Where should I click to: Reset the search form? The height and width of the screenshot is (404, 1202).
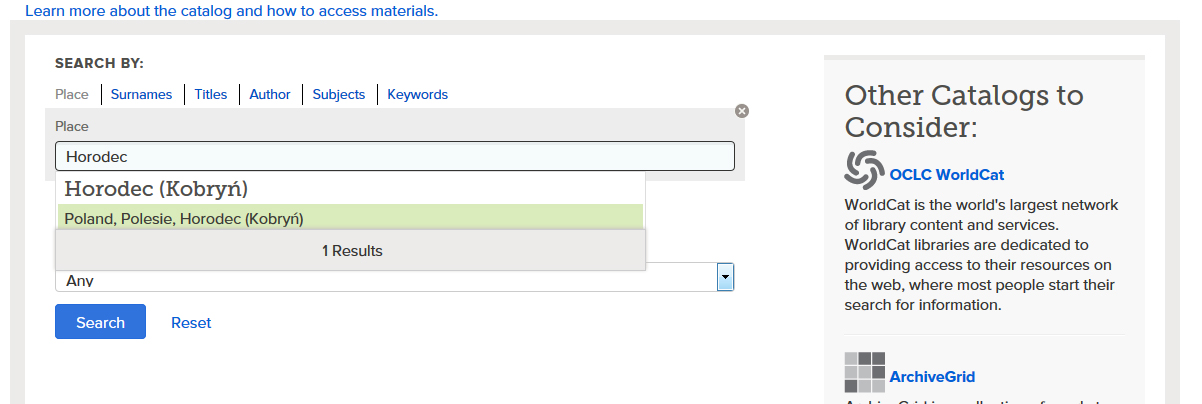pyautogui.click(x=191, y=323)
